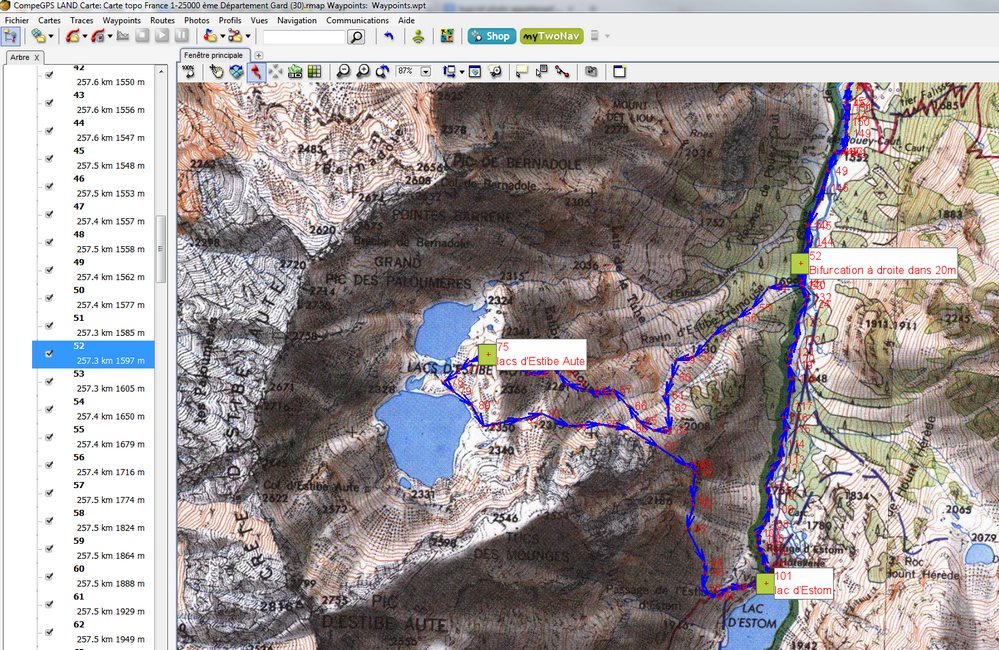Image resolution: width=999 pixels, height=650 pixels.
Task: Reset zoom to 100% scale
Action: pyautogui.click(x=189, y=71)
